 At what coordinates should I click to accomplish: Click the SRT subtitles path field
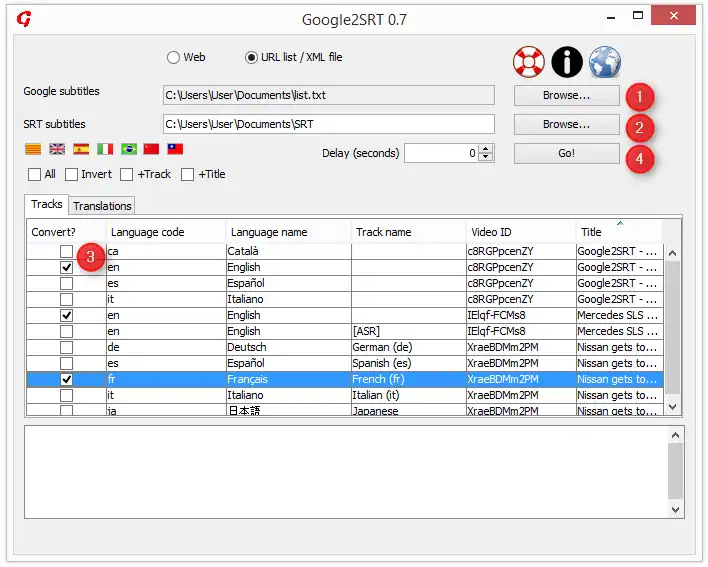click(x=329, y=124)
